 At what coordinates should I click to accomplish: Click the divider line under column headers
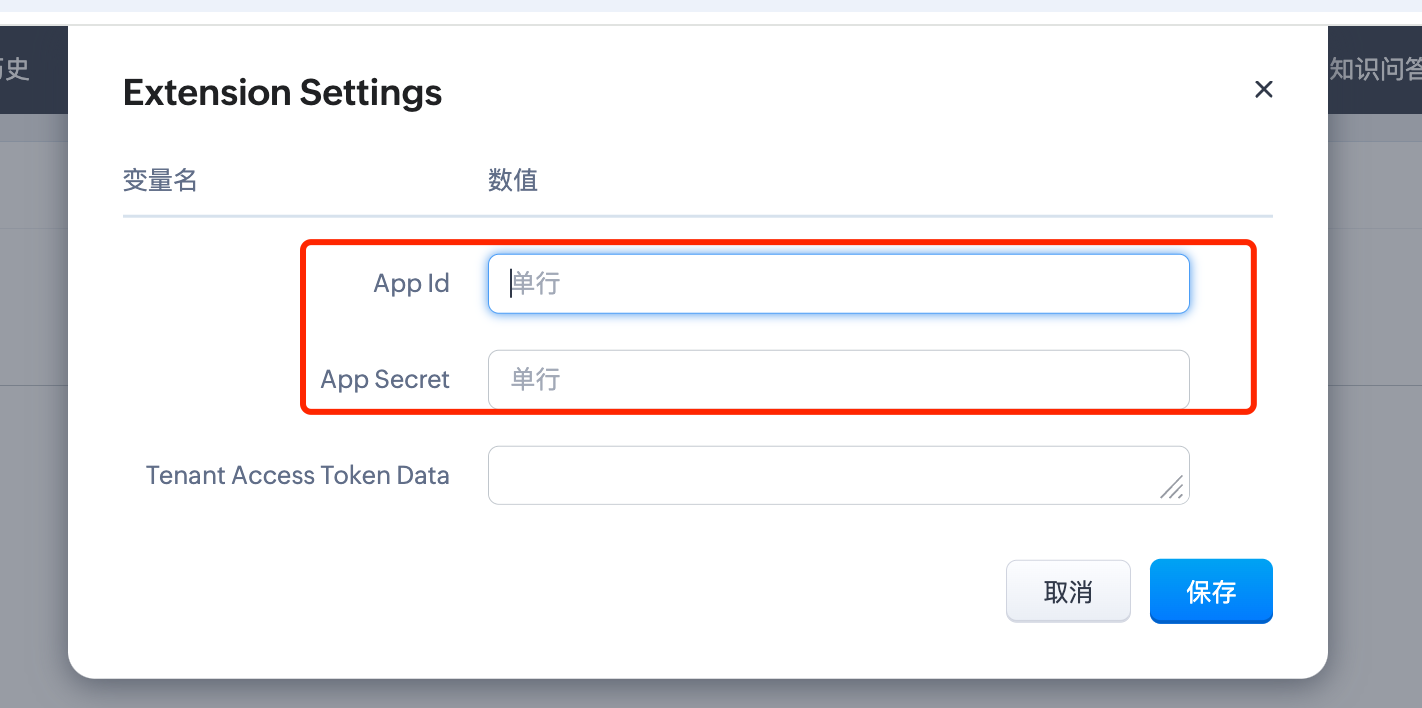[697, 216]
